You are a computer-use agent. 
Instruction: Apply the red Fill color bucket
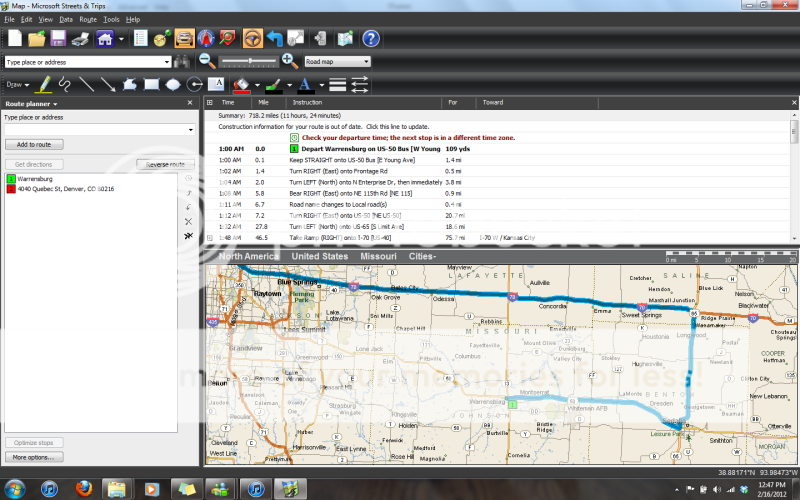point(241,85)
